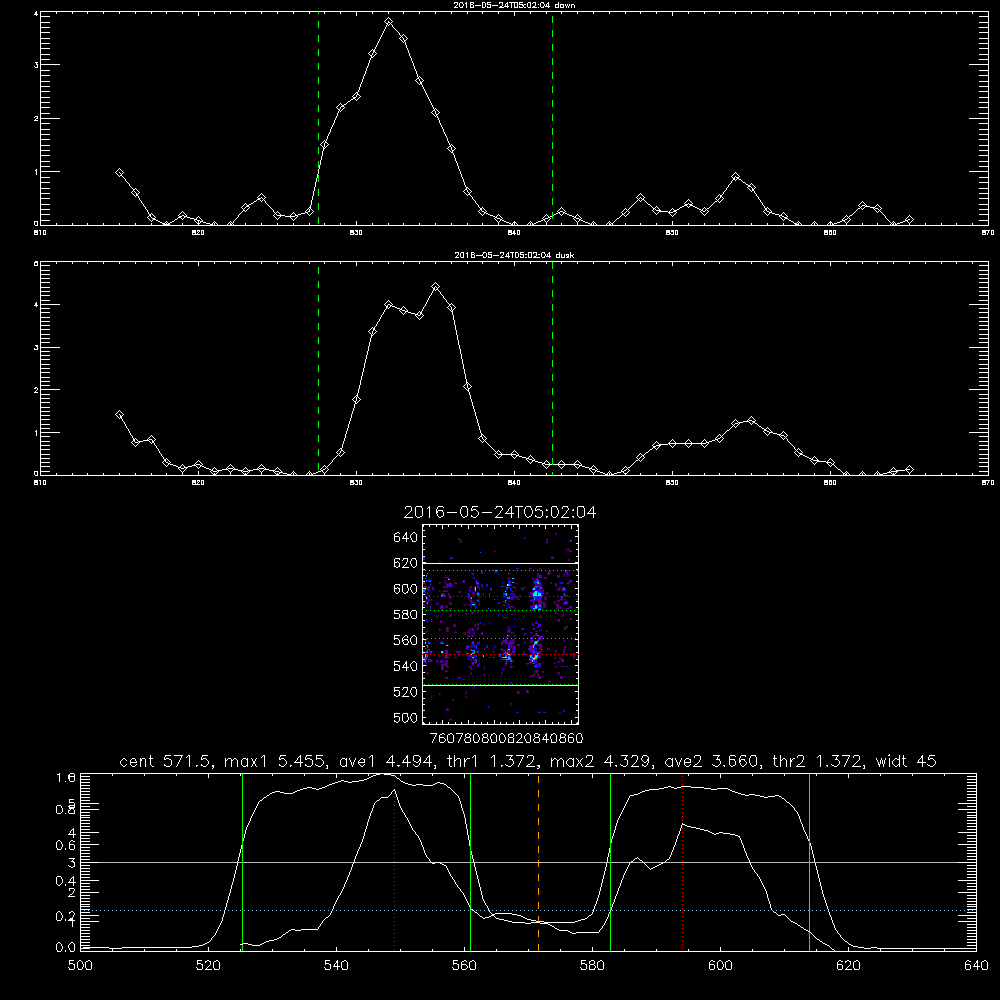This screenshot has height=1000, width=1000.
Task: Pick the highest diamond marker in dawn plot
Action: [388, 22]
